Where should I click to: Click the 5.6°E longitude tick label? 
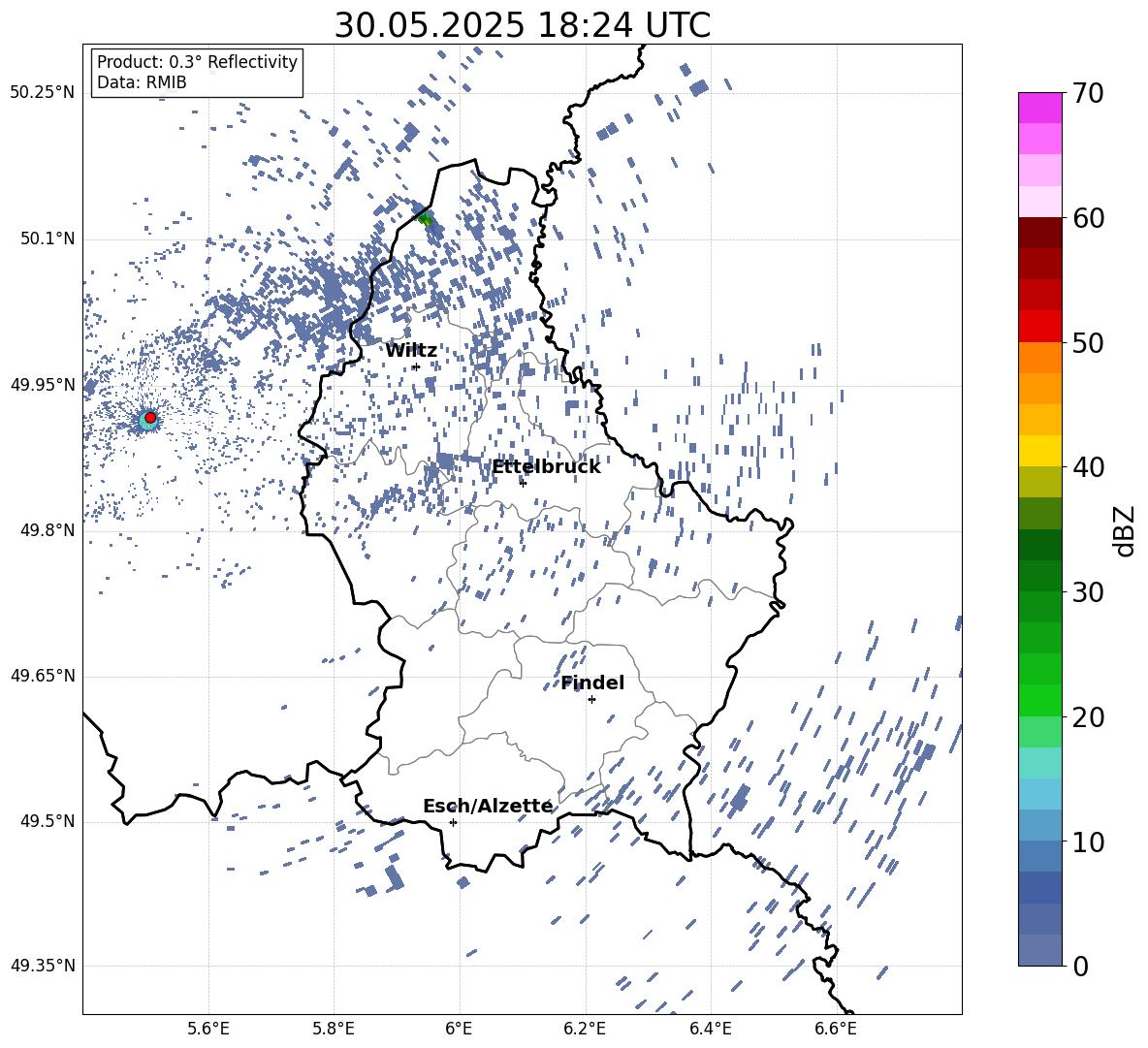(208, 1030)
